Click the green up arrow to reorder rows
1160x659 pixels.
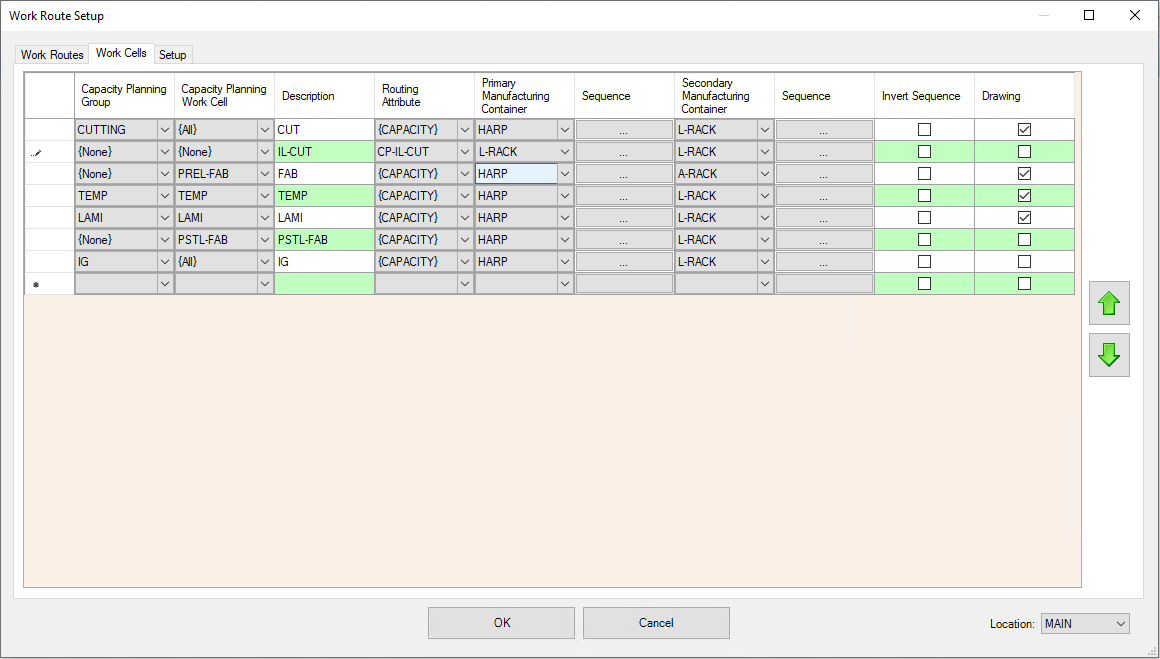pos(1109,303)
